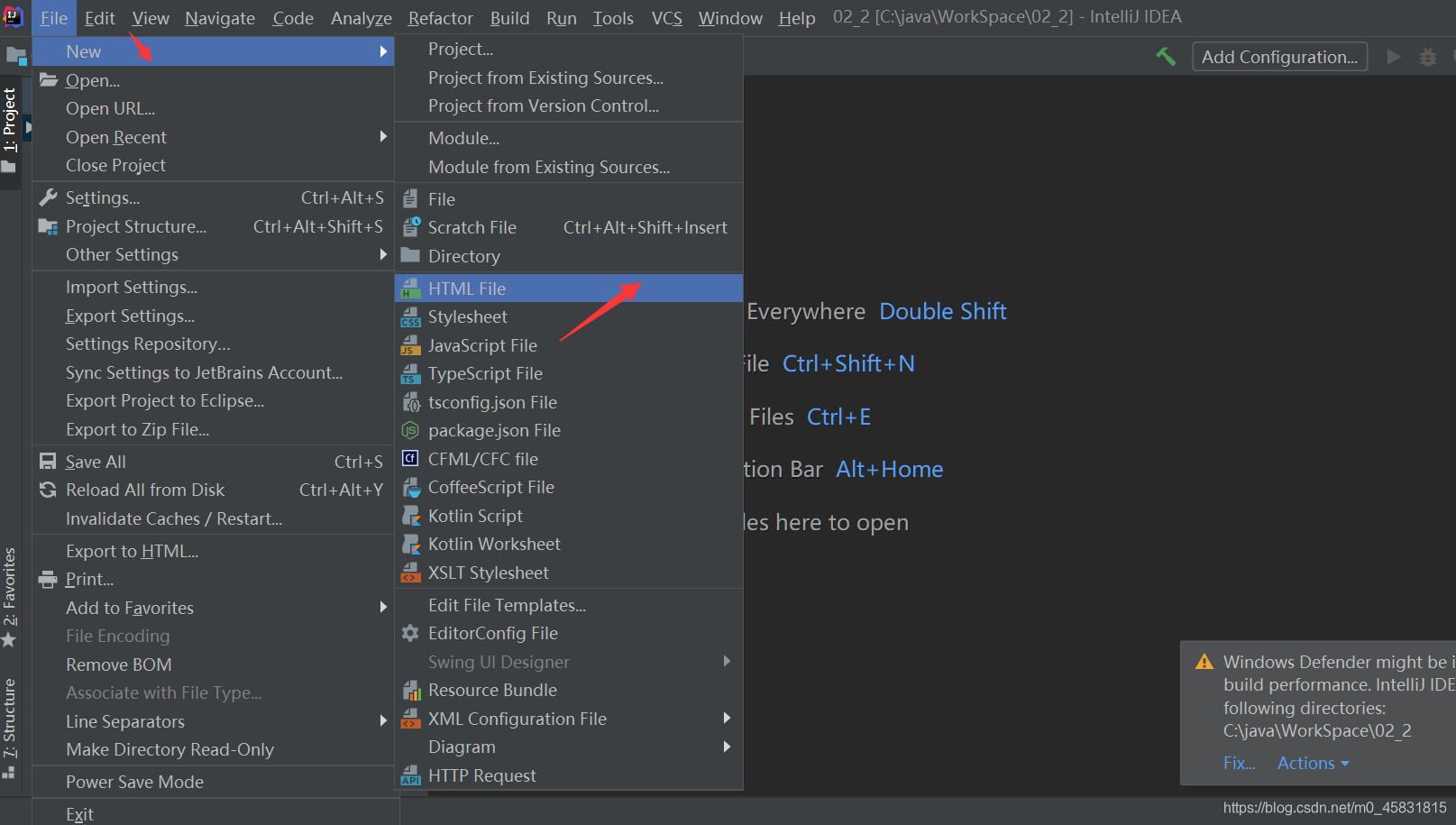The height and width of the screenshot is (825, 1456).
Task: Click the CoffeeScript File icon
Action: pyautogui.click(x=411, y=487)
